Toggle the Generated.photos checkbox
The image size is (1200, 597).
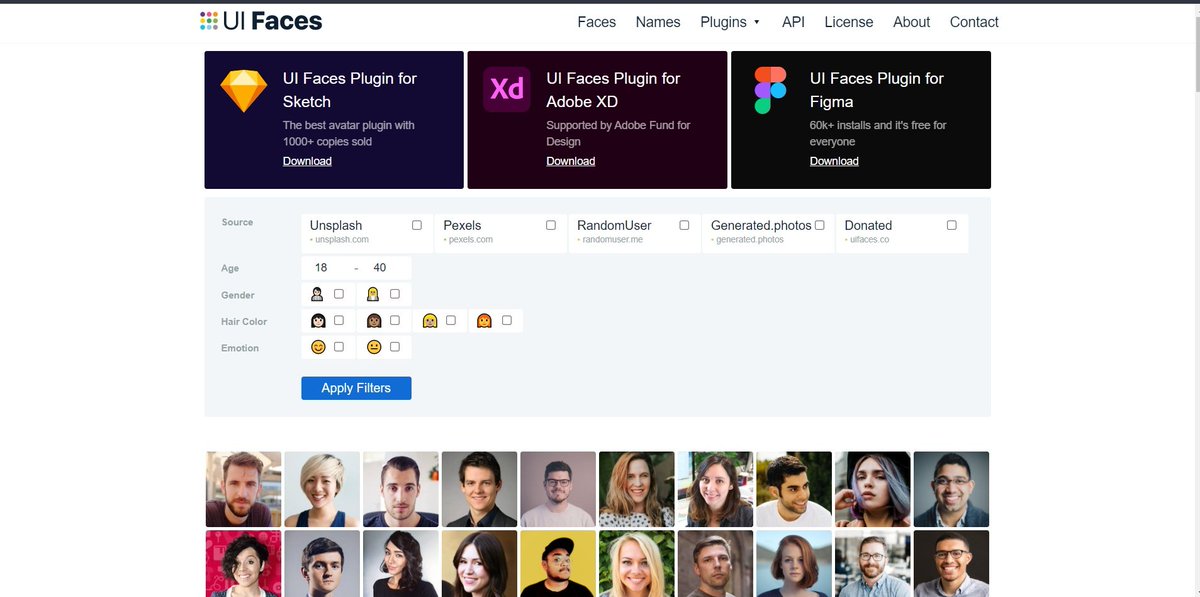point(820,225)
